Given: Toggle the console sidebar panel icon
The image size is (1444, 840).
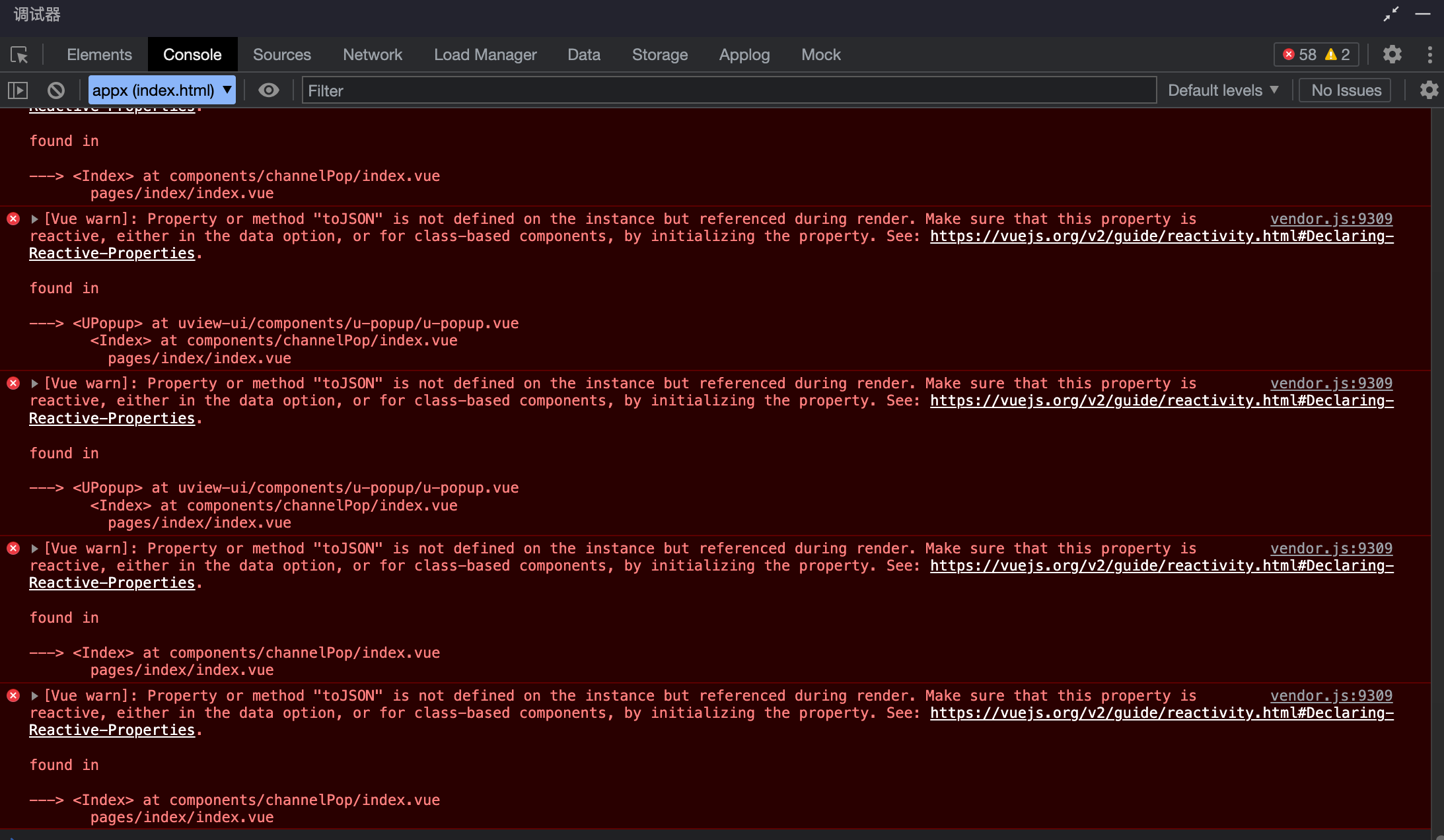Looking at the screenshot, I should (x=18, y=90).
